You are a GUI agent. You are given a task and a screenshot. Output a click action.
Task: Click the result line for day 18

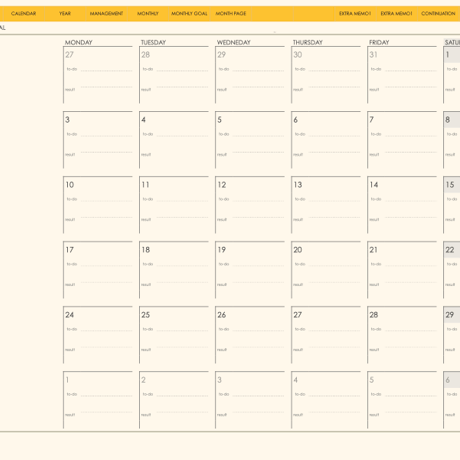pyautogui.click(x=182, y=282)
